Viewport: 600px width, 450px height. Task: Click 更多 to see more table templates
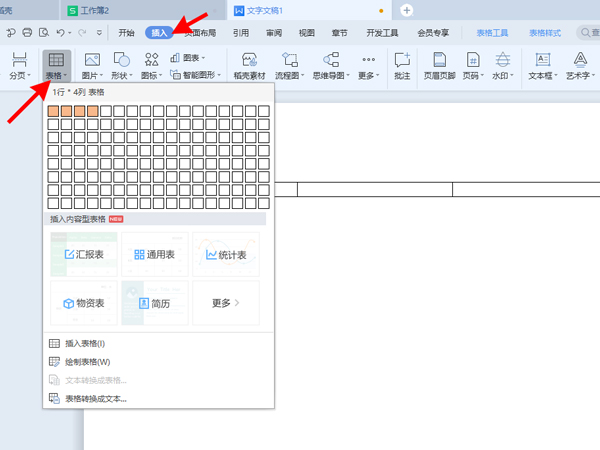225,303
